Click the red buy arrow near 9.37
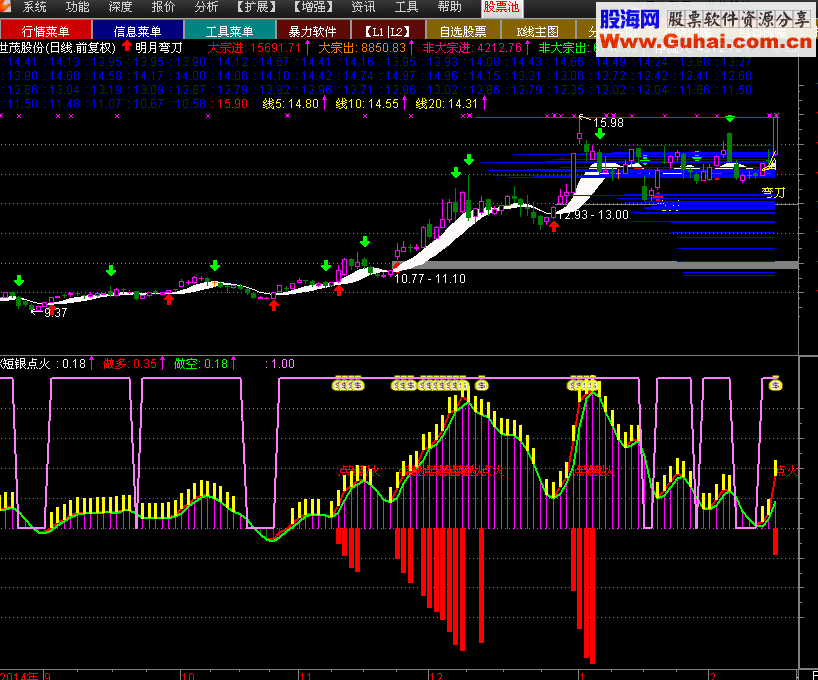The width and height of the screenshot is (818, 680). click(x=51, y=309)
